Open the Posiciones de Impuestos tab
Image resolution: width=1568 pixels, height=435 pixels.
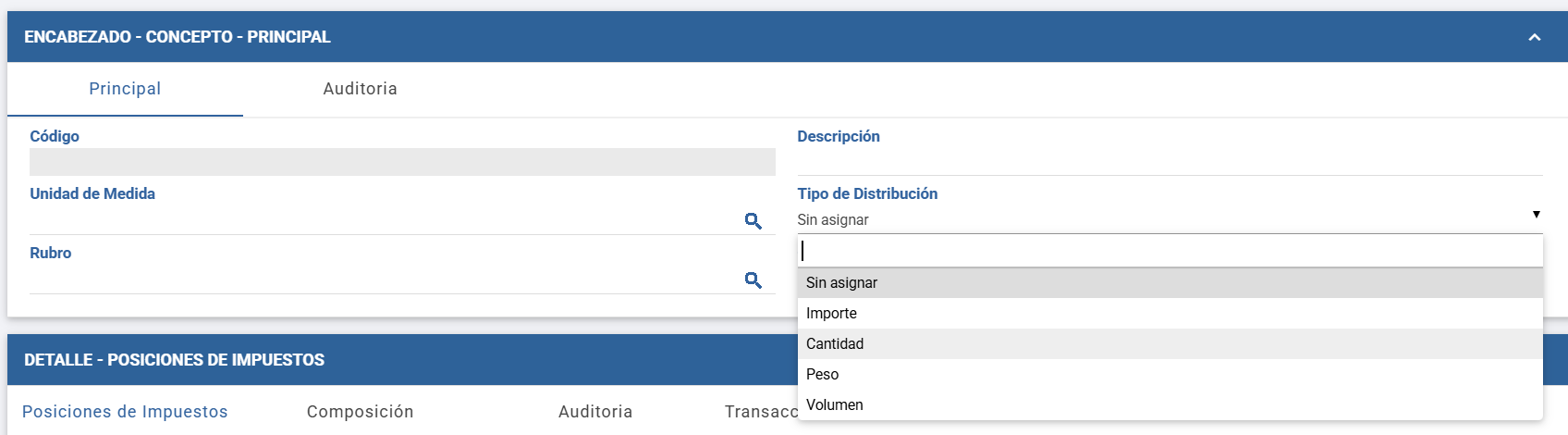coord(125,412)
